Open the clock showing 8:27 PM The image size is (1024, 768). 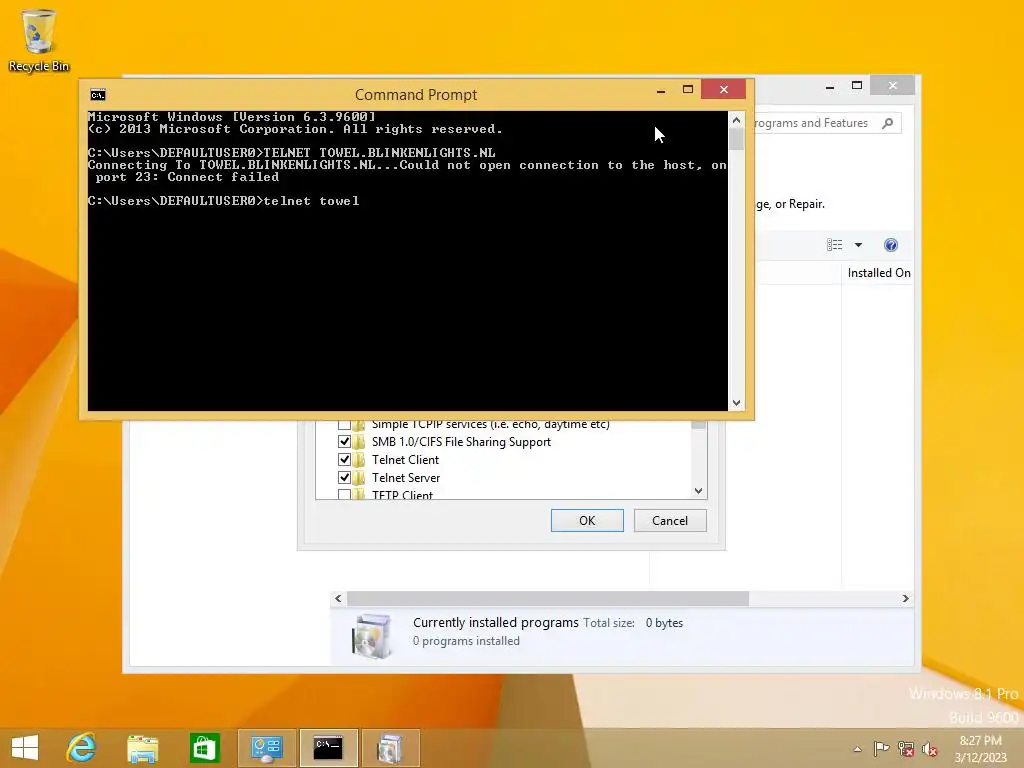[x=980, y=748]
